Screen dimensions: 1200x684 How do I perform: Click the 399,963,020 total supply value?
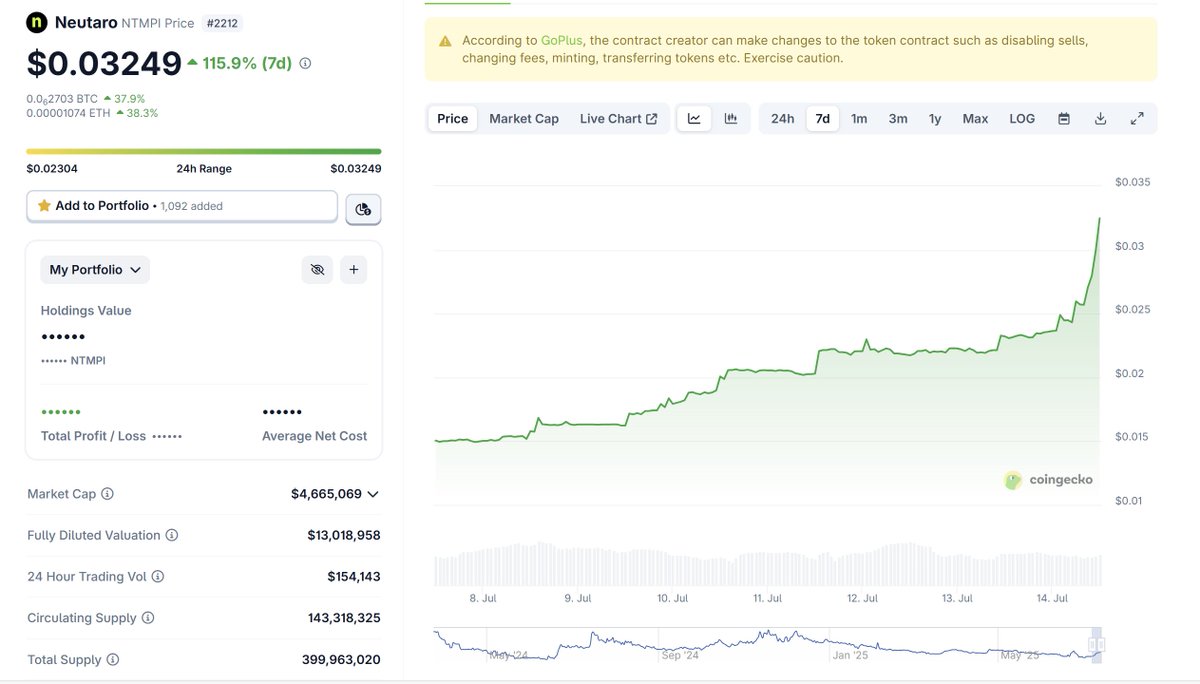click(341, 659)
